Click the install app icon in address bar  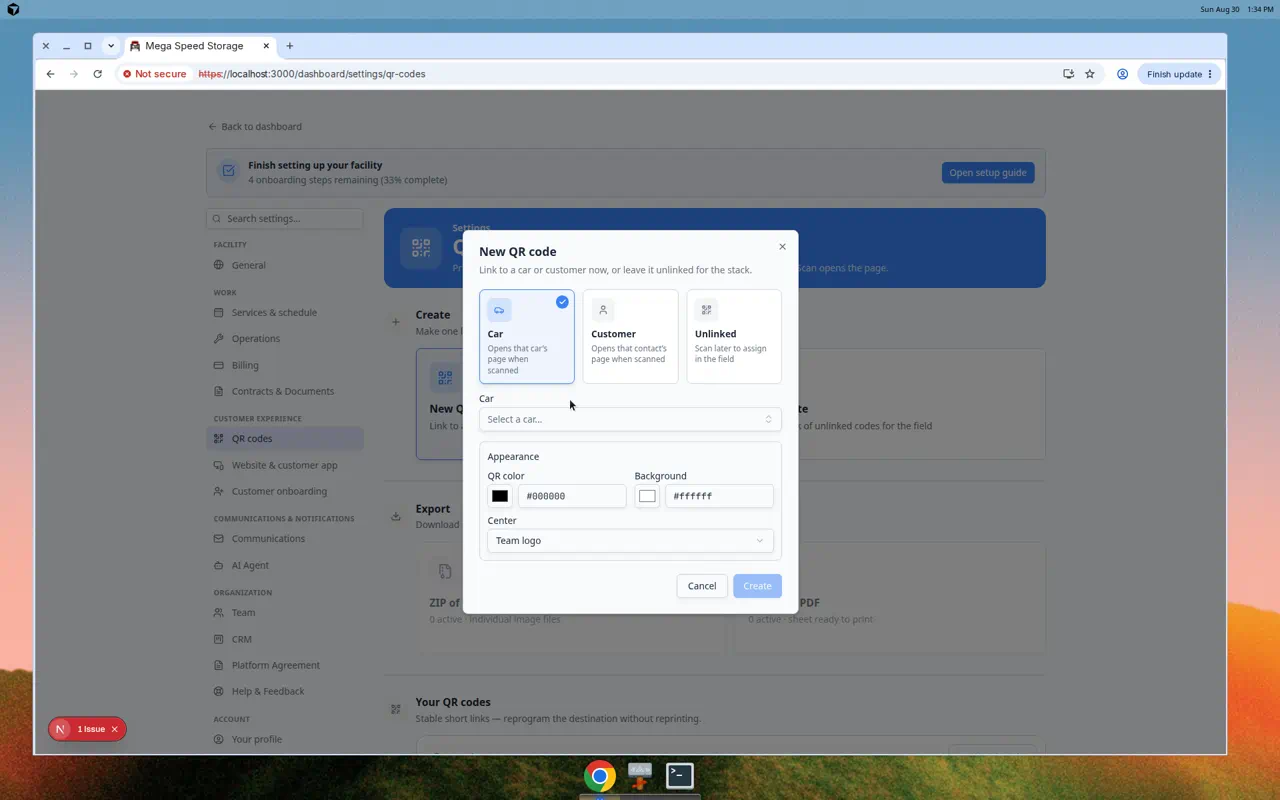click(1068, 74)
